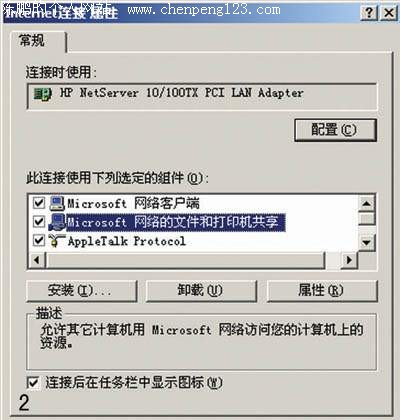
Task: Toggle the 网络的文件和打印机共享 checkbox
Action: click(x=39, y=221)
